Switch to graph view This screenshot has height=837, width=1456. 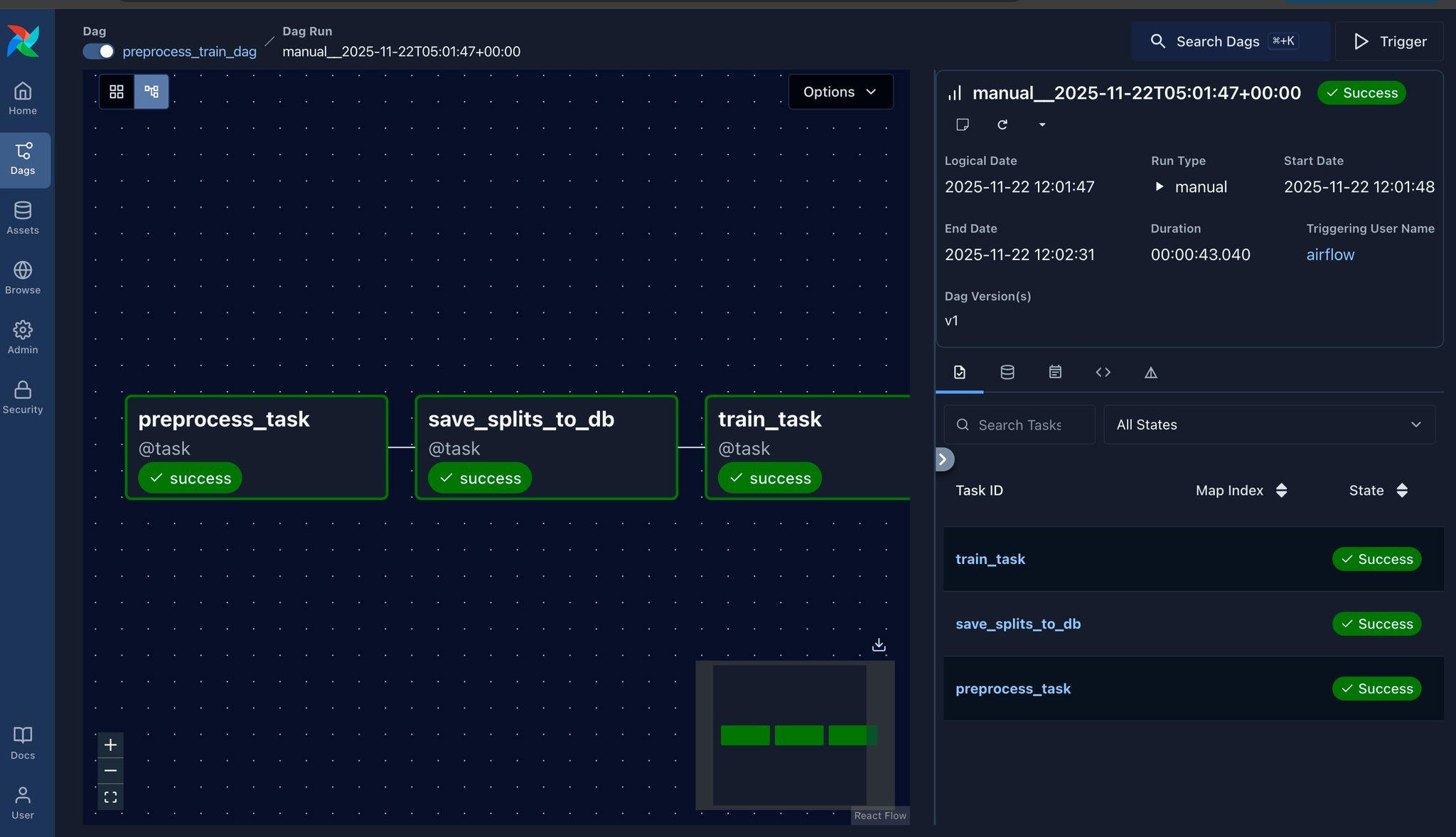[x=151, y=91]
